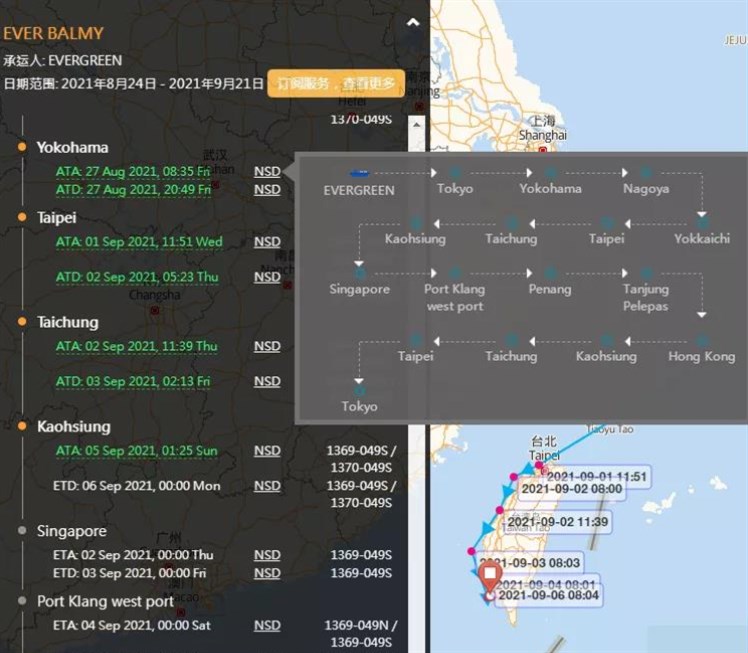Select the Nagoya node in the route diagram

(646, 173)
